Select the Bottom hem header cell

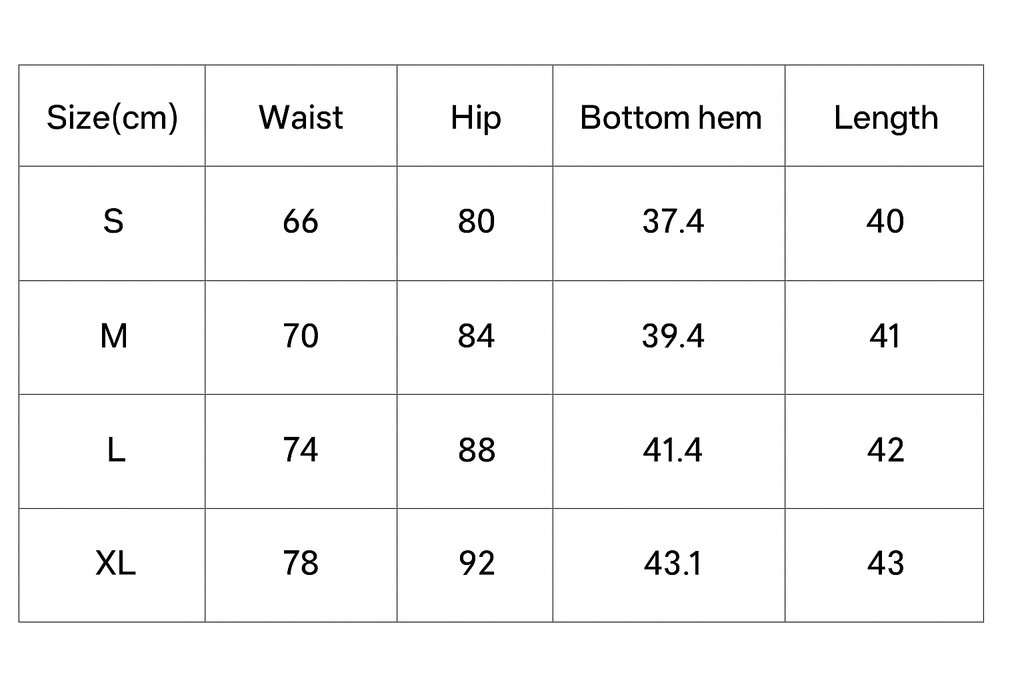(670, 117)
